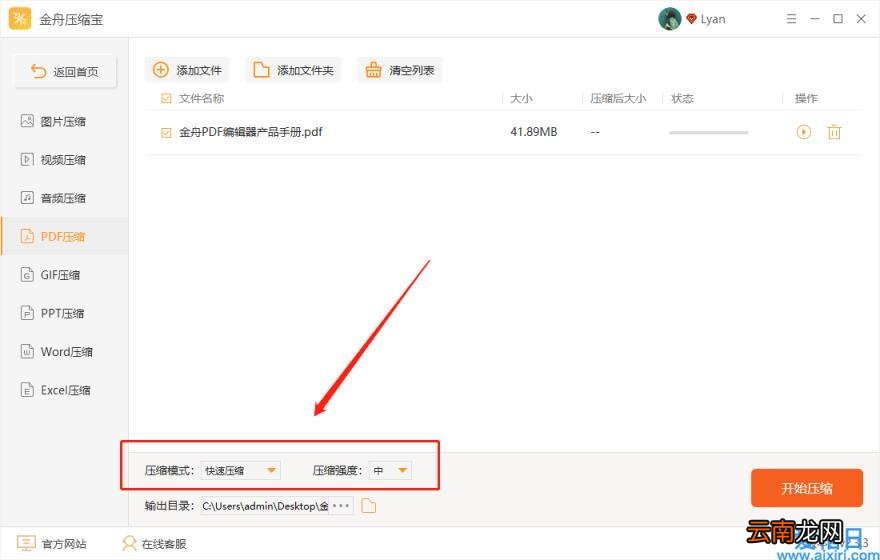The width and height of the screenshot is (880, 560).
Task: Close the 金舟压缩宝 window
Action: pyautogui.click(x=861, y=19)
